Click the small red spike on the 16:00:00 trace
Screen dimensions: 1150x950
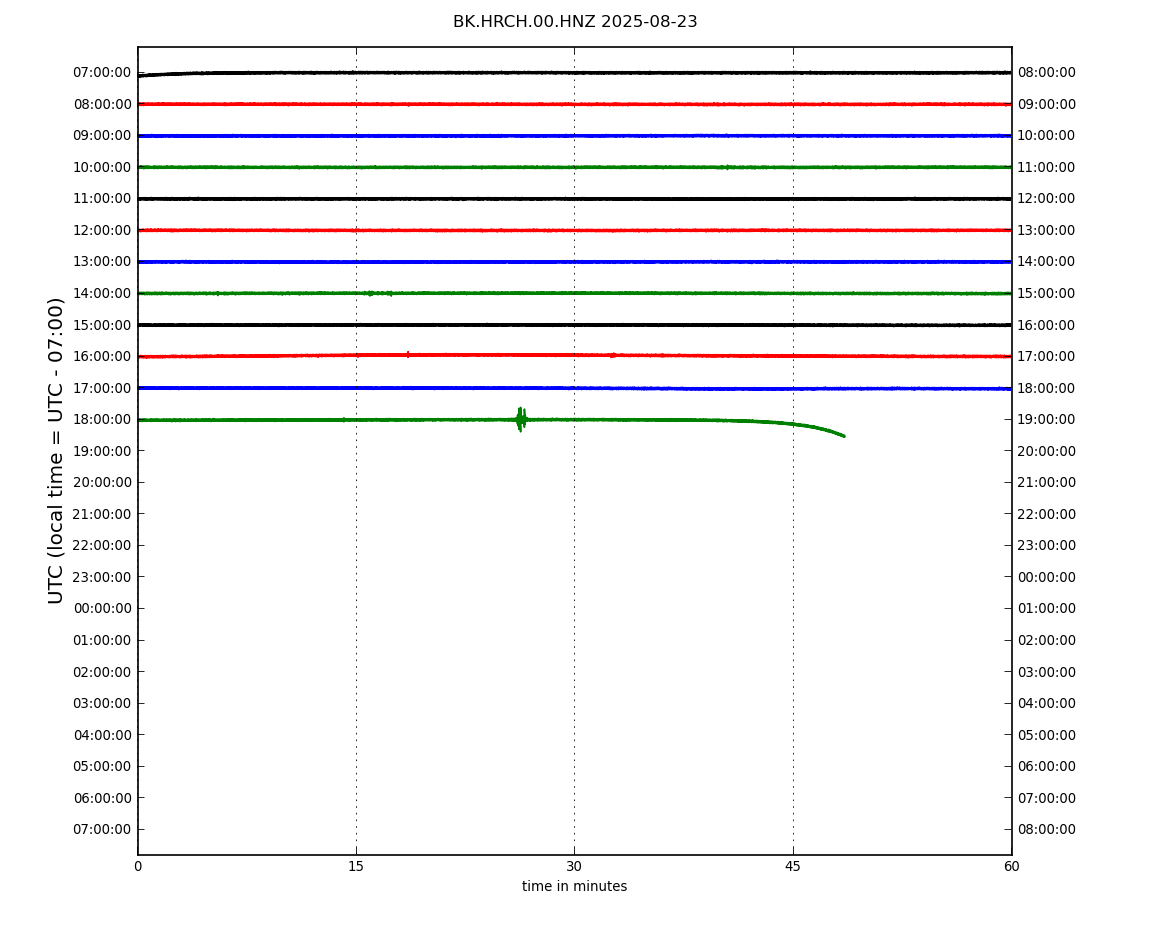coord(408,354)
